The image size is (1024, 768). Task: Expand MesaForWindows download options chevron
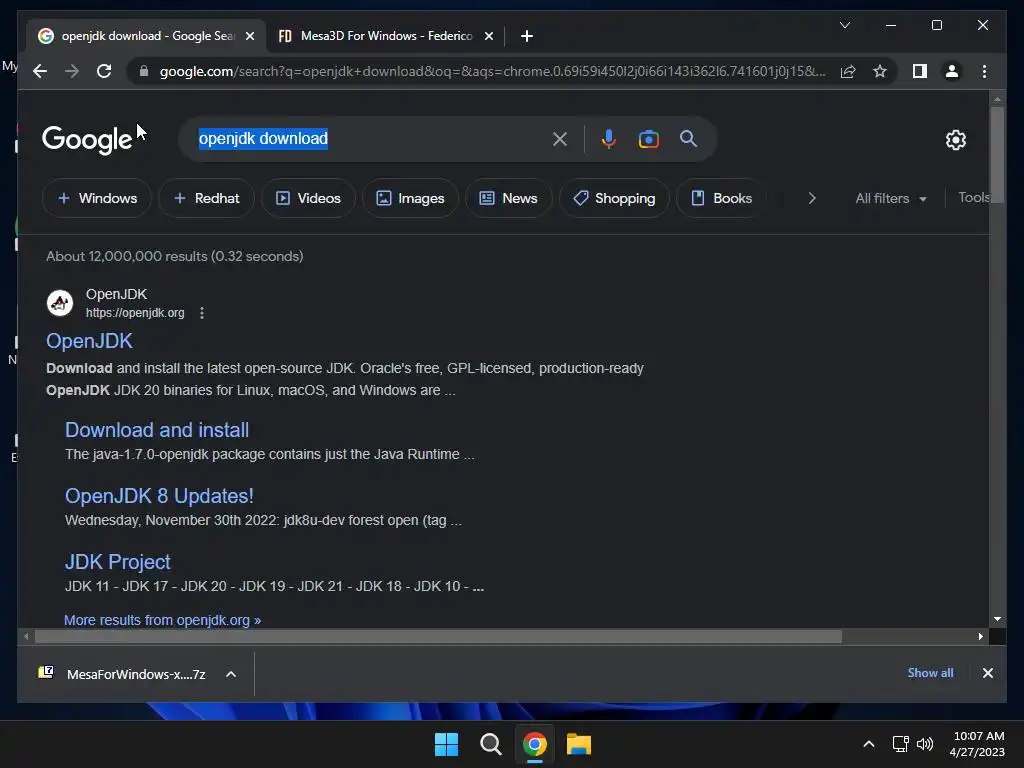[x=231, y=674]
